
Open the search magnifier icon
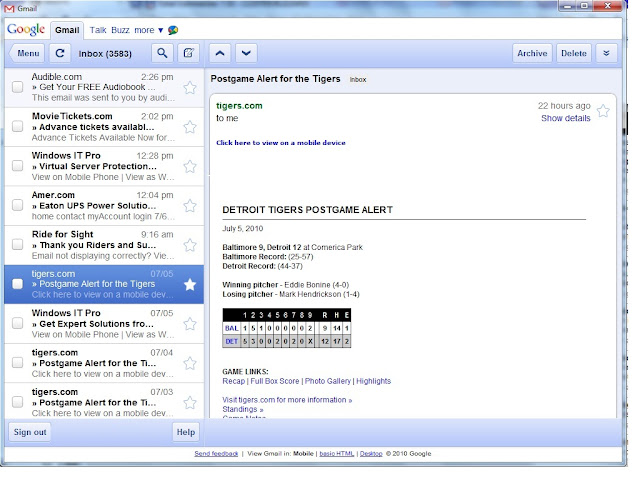[162, 53]
